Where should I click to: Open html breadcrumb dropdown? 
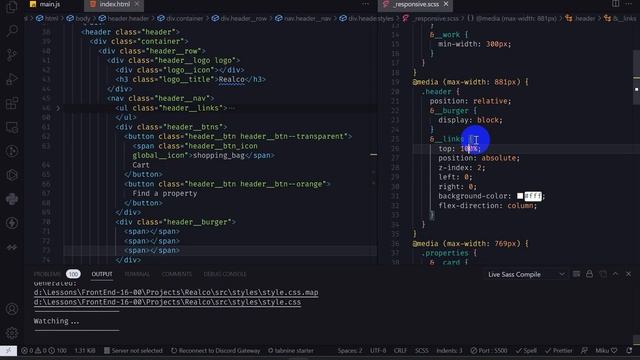47,18
